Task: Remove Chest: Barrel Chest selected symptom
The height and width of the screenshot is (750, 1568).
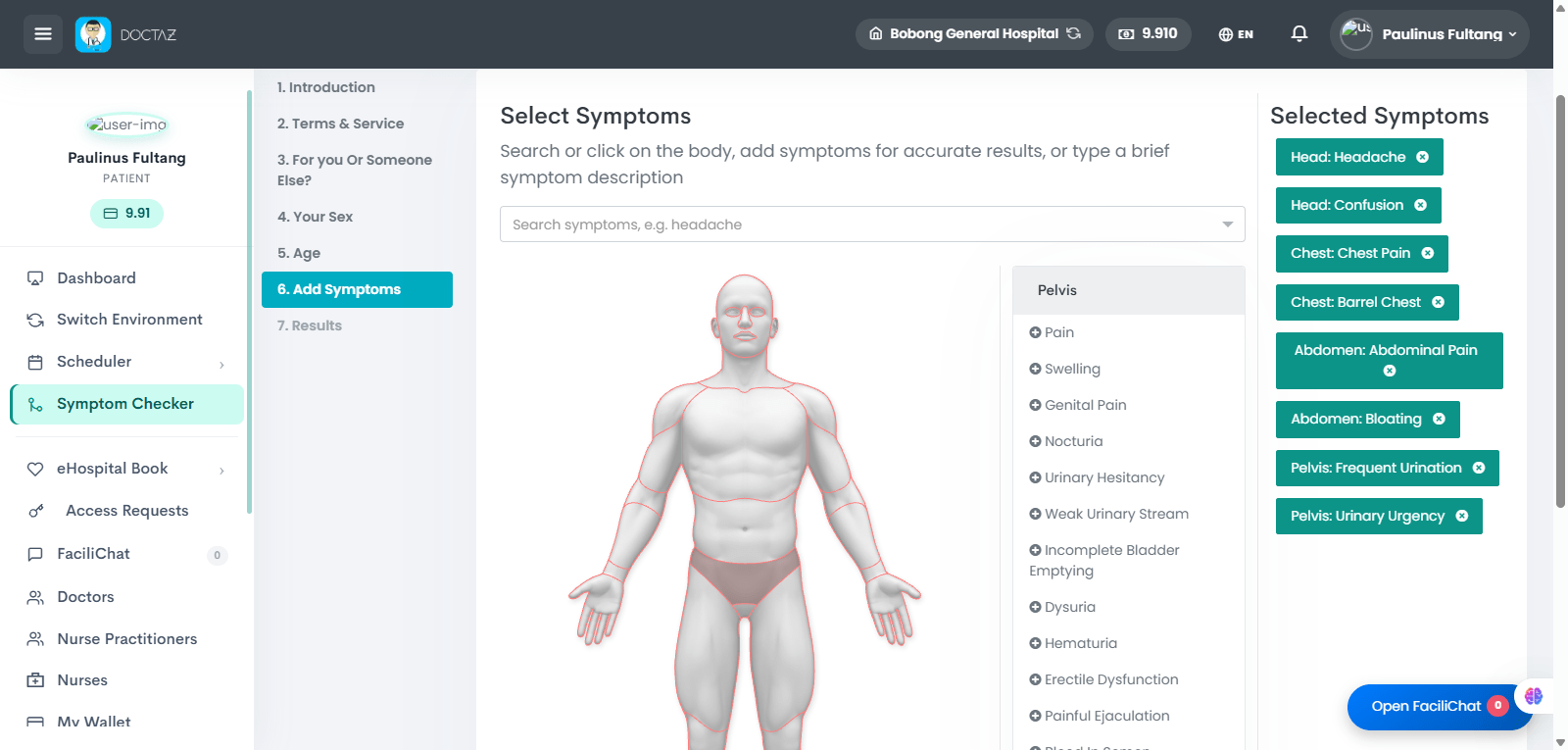Action: click(1438, 302)
